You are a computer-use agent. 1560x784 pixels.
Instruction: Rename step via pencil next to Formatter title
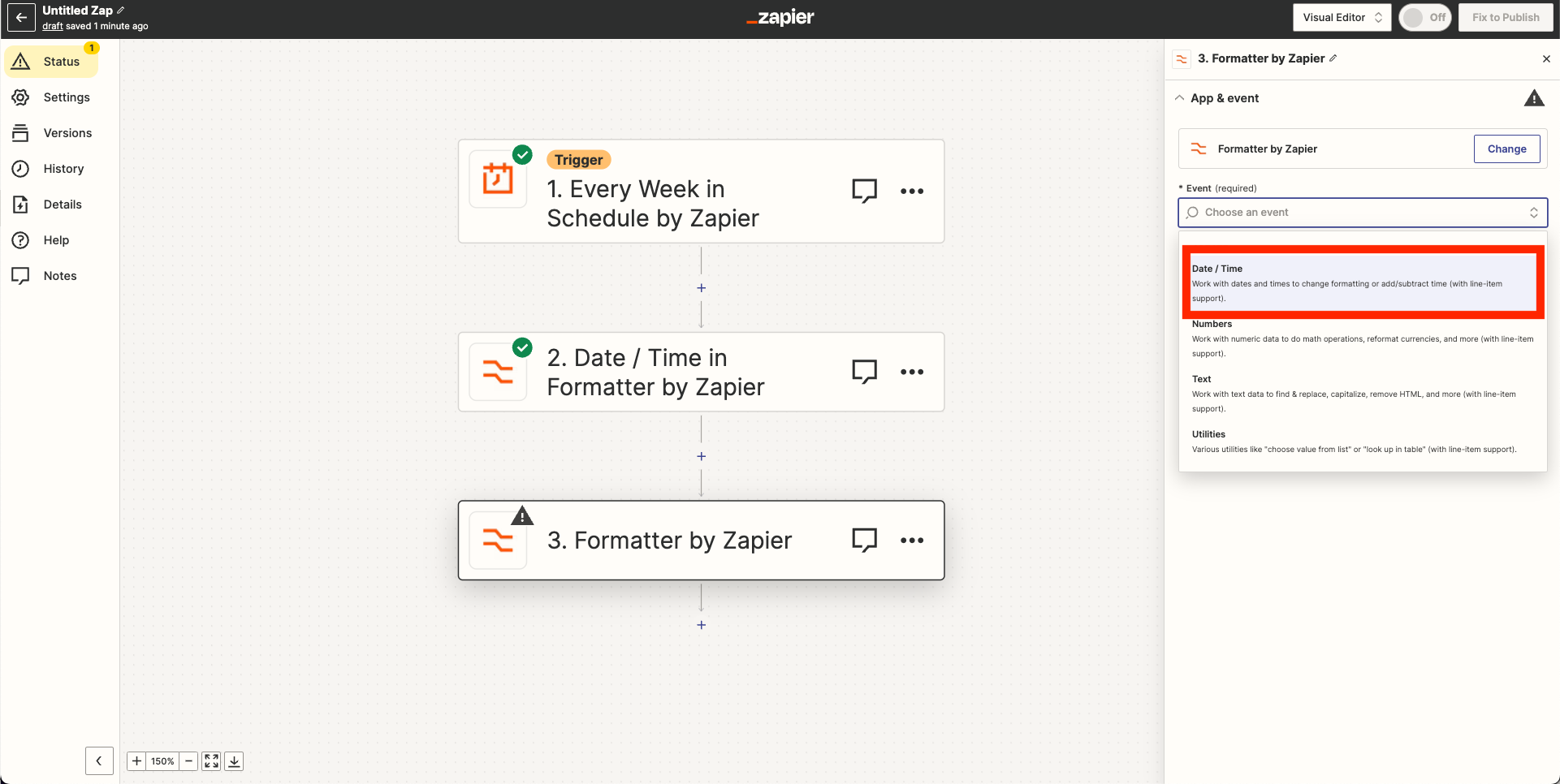pos(1333,58)
